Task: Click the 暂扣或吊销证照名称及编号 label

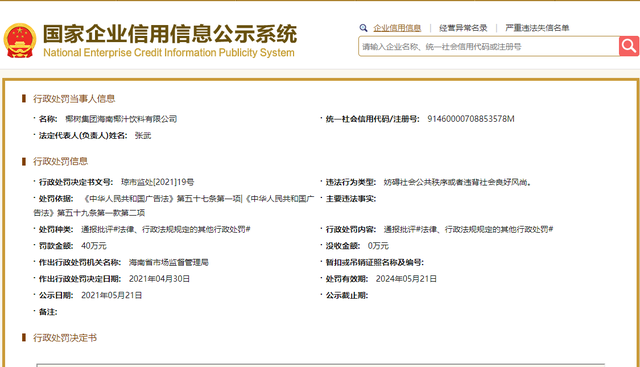Action: coord(375,262)
